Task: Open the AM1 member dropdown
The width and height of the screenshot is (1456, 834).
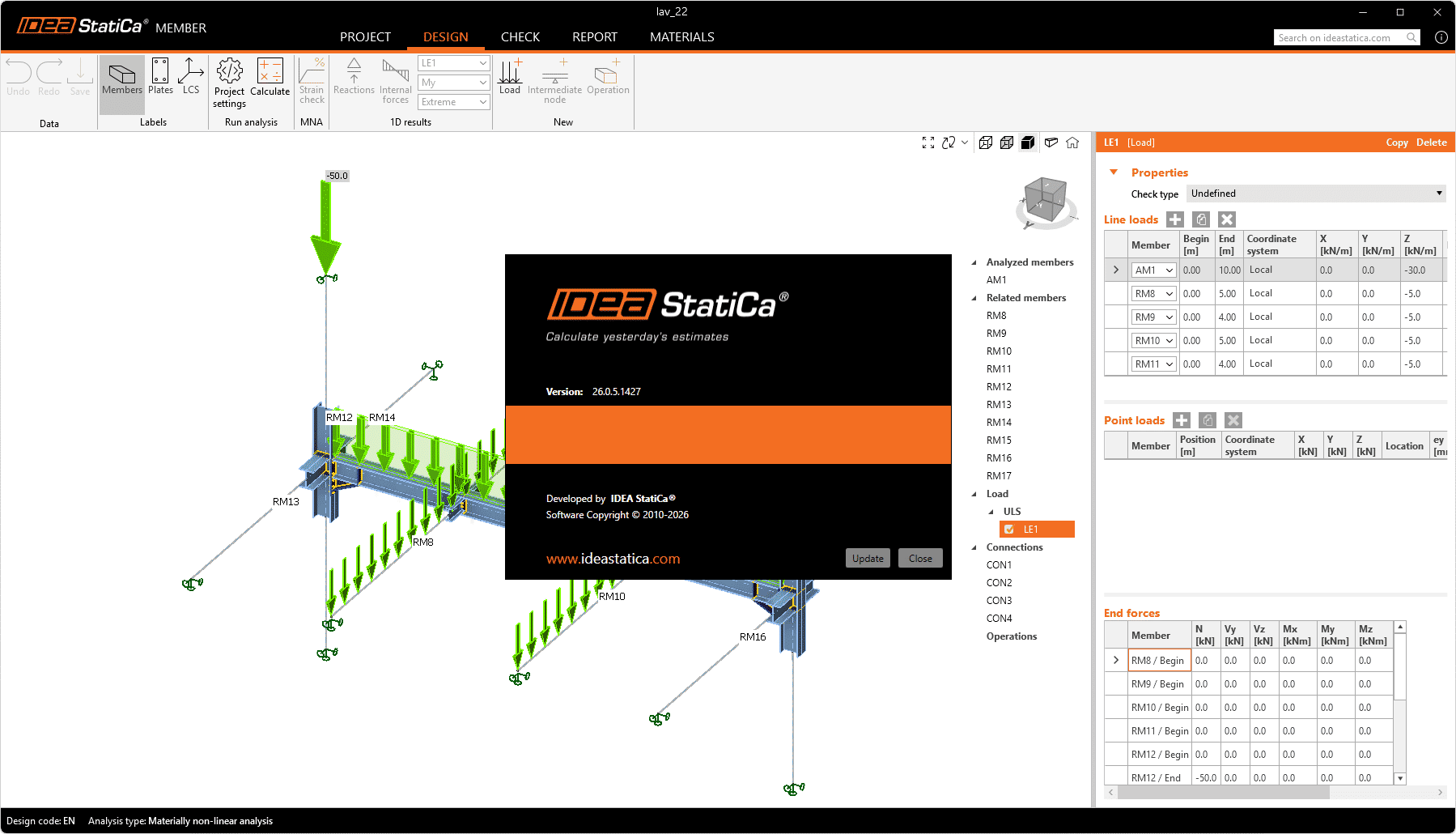Action: tap(1153, 270)
